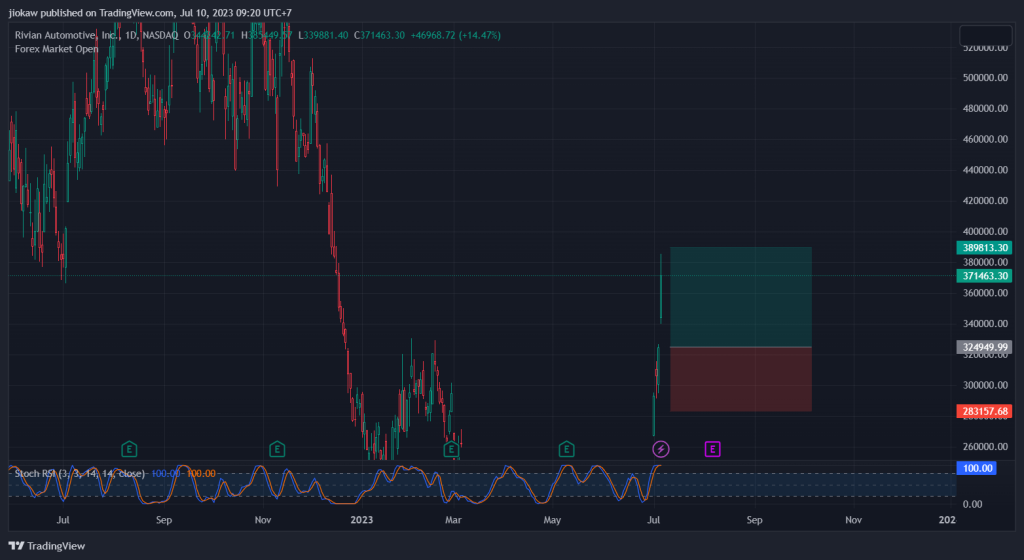Click the 400000.00 price axis label
This screenshot has height=560, width=1024.
pos(985,231)
